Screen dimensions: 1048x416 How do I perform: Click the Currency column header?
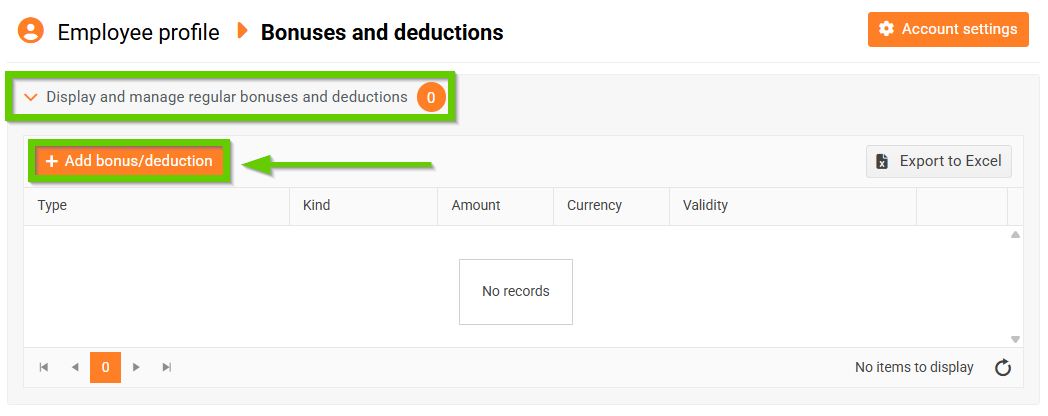point(594,205)
